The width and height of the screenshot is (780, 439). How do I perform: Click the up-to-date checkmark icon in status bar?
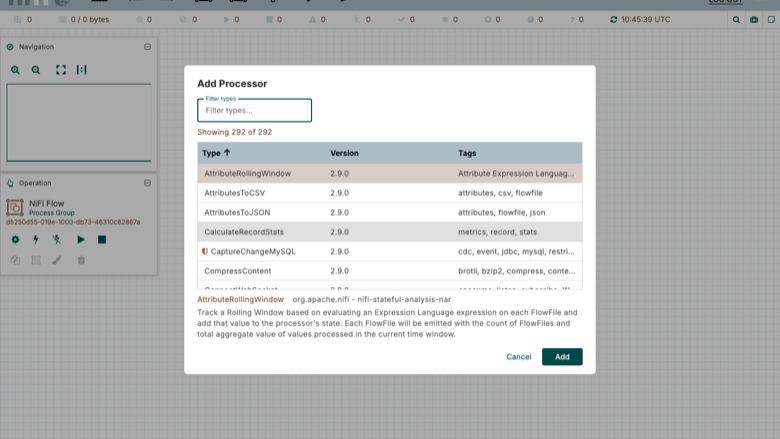coord(401,19)
